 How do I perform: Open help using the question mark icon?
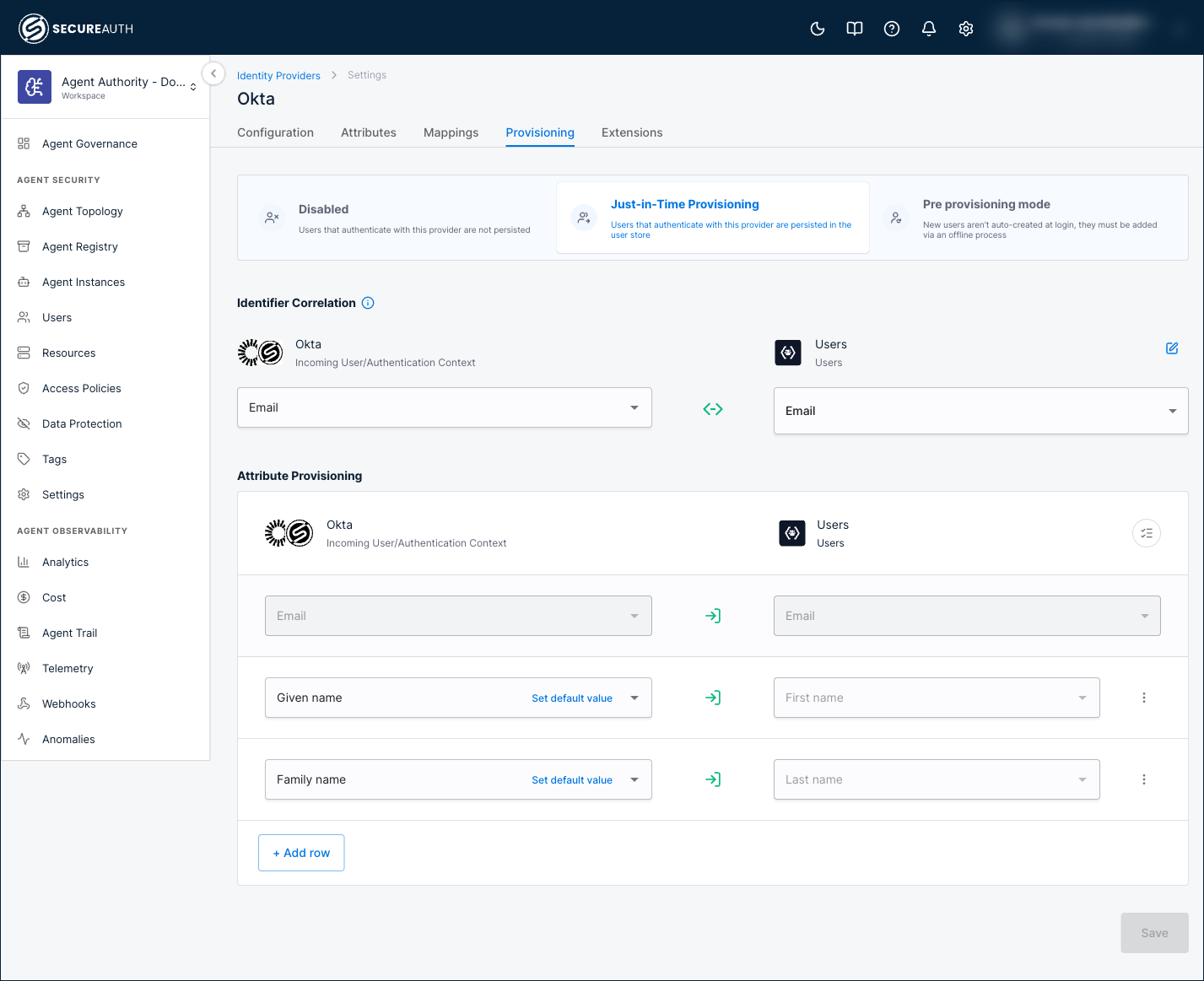click(891, 29)
